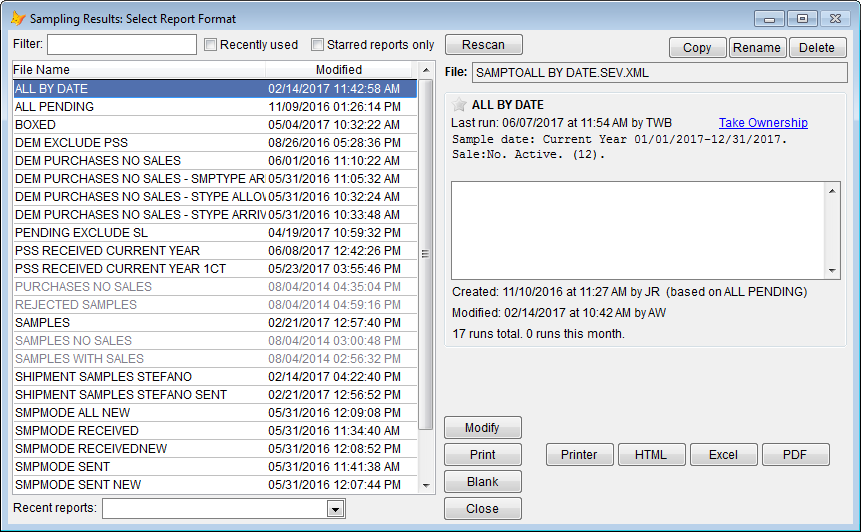Export report to Excel
861x532 pixels.
[x=724, y=455]
